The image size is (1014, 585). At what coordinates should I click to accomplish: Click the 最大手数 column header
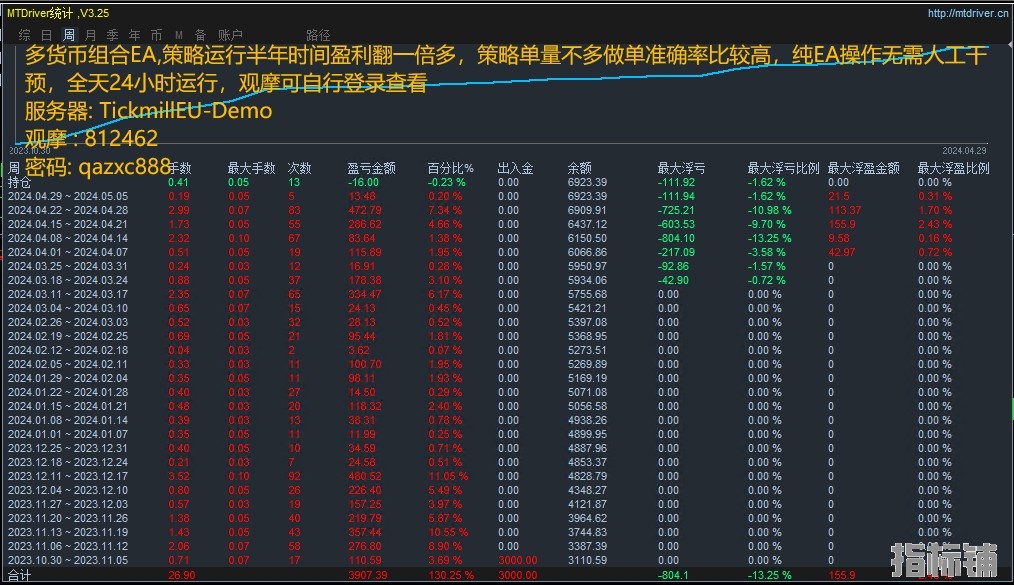pos(252,168)
